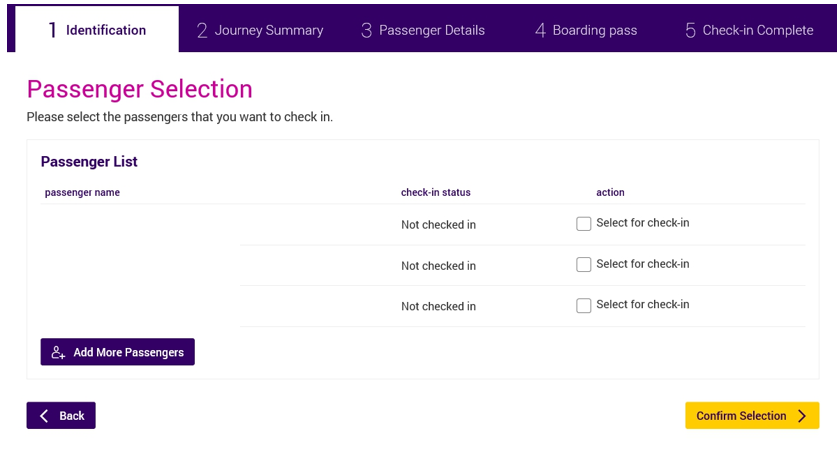
Task: Click the Add More Passengers button
Action: (117, 352)
